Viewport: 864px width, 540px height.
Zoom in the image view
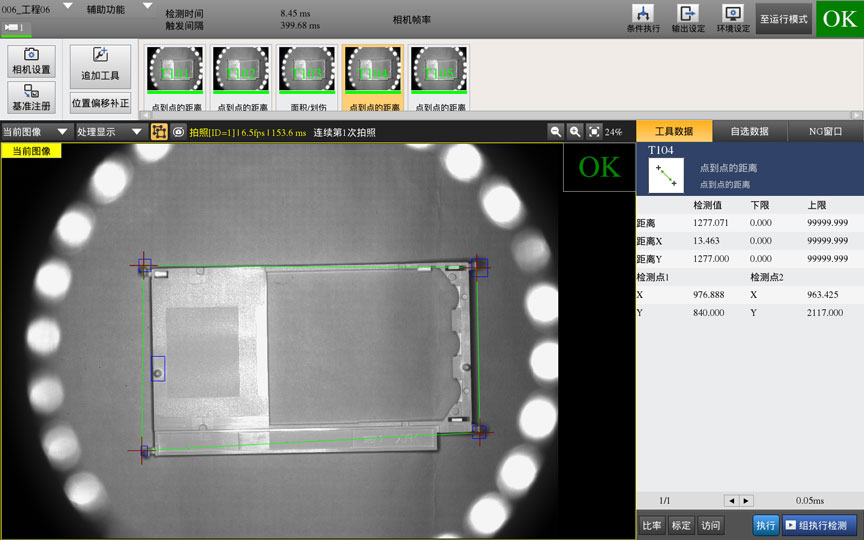(575, 131)
